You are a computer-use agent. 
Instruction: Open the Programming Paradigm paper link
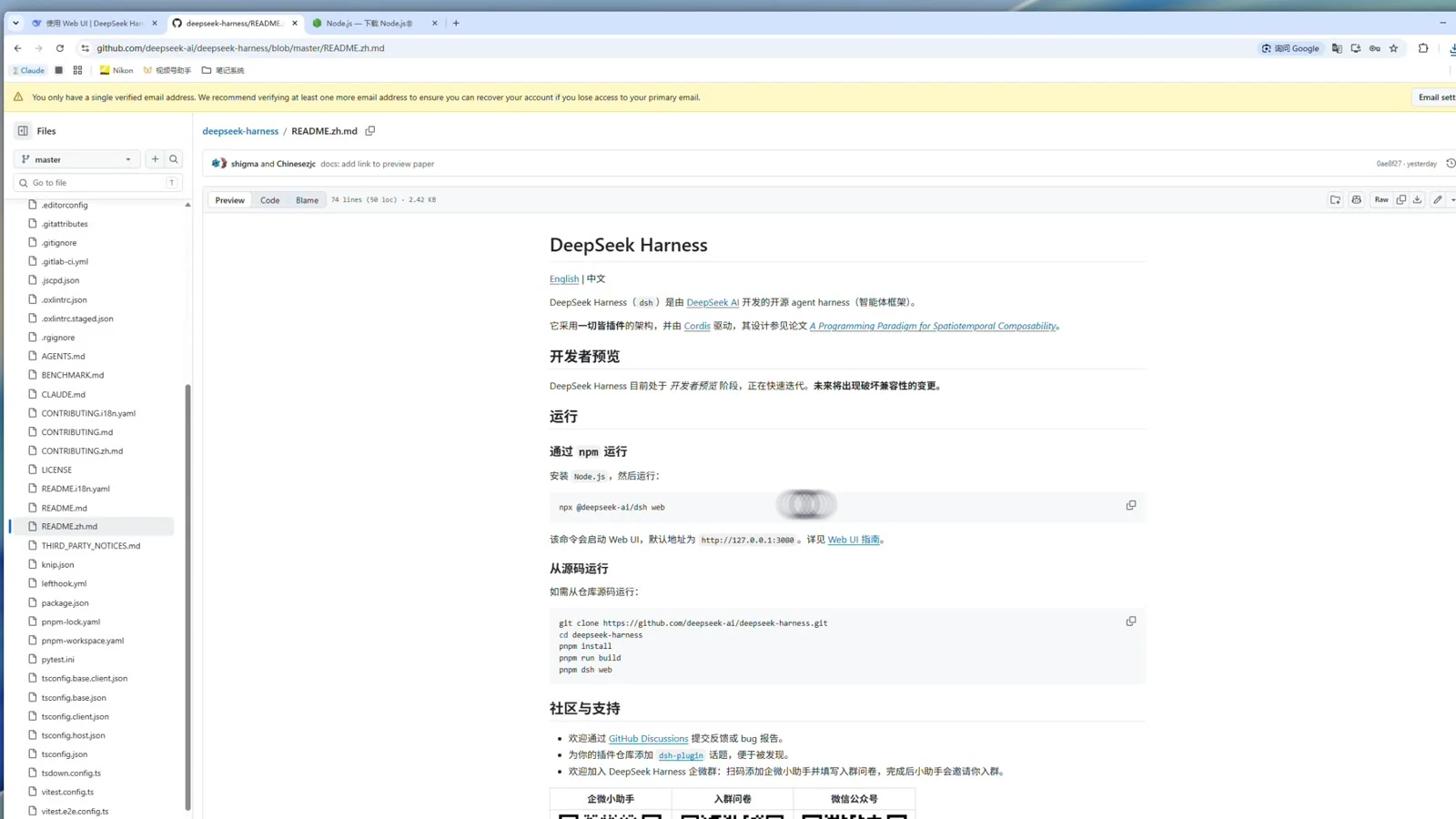(x=933, y=326)
